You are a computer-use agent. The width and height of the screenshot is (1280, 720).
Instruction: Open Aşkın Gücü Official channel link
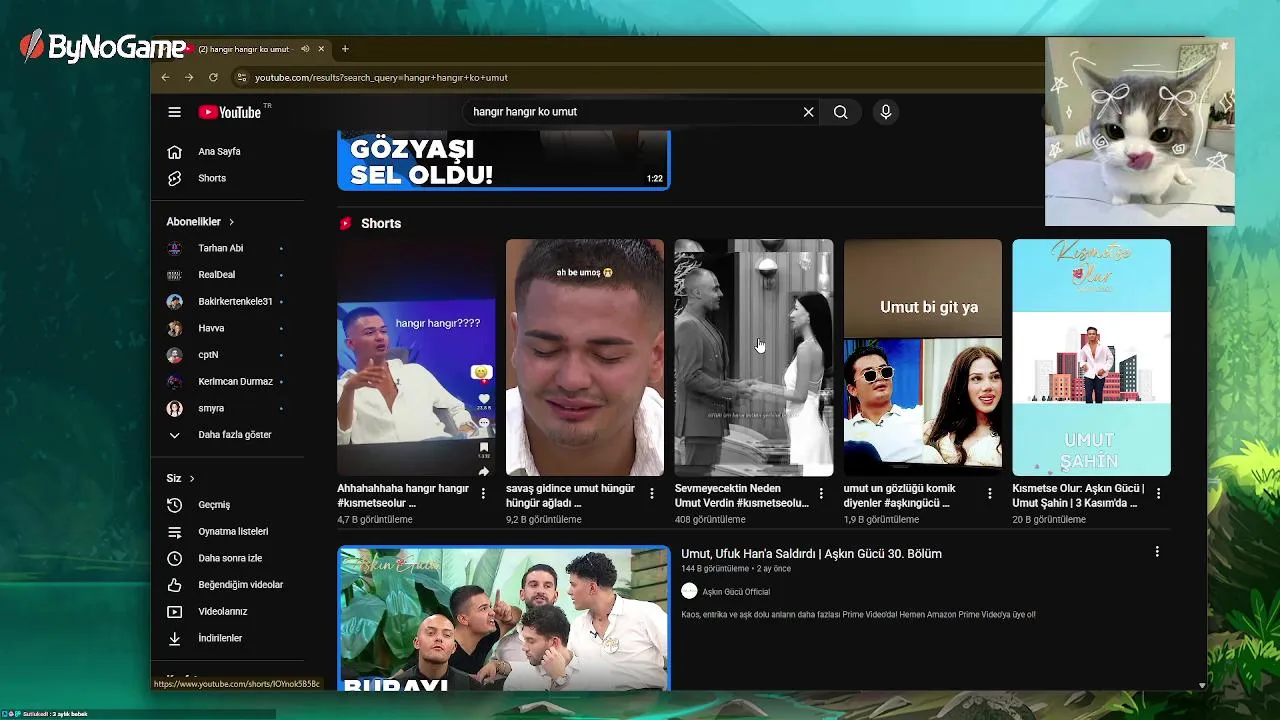[x=736, y=592]
